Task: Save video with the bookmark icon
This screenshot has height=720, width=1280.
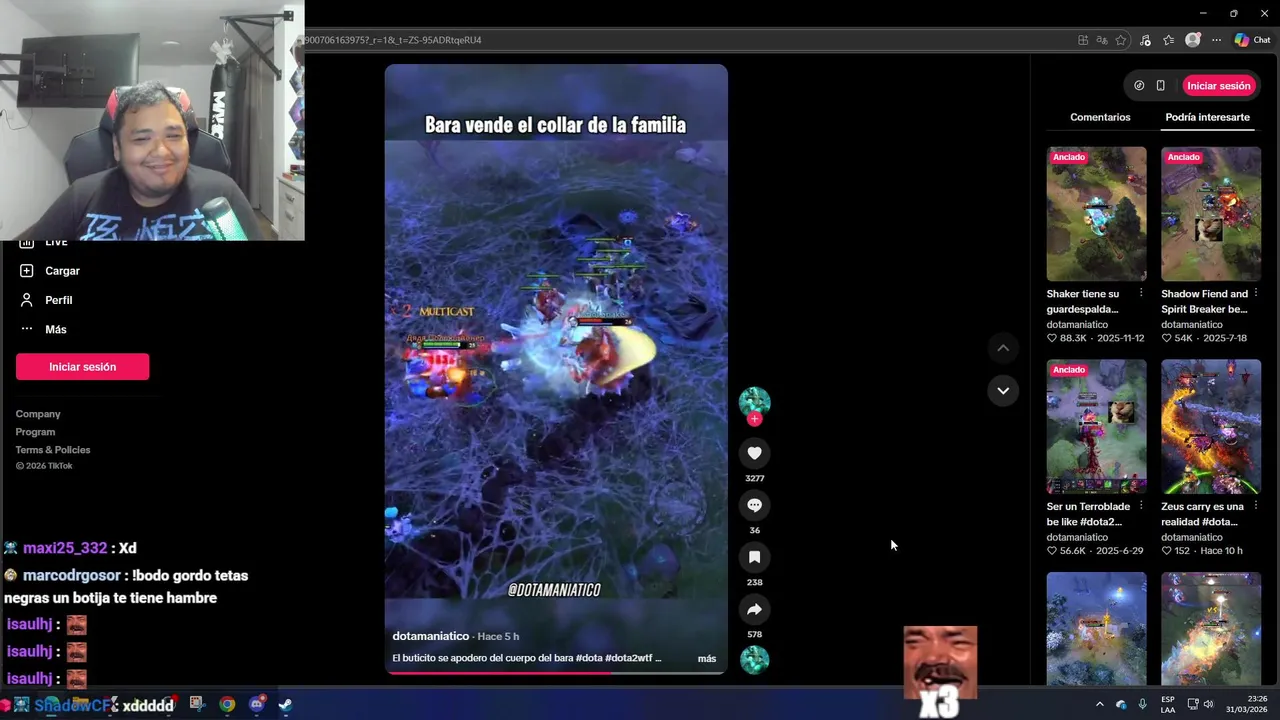Action: tap(754, 557)
